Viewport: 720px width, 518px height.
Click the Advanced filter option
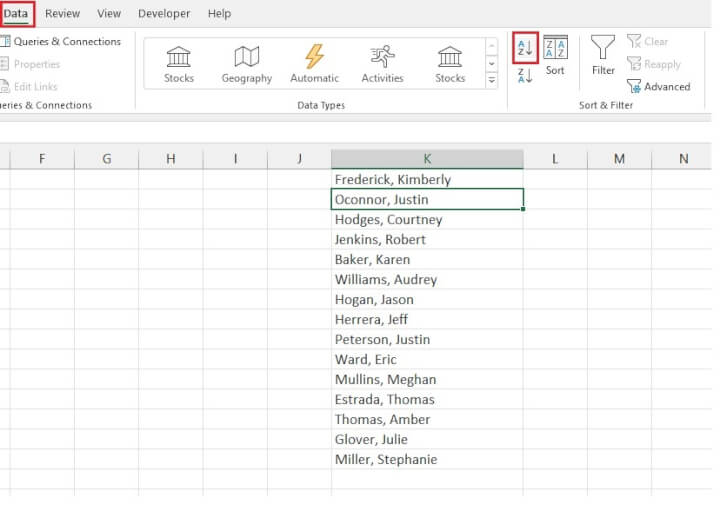pyautogui.click(x=658, y=87)
